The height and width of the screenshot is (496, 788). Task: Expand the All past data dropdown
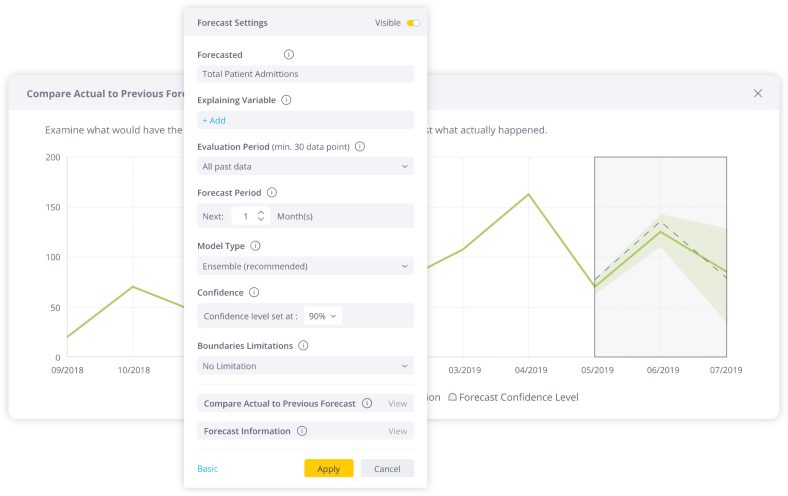click(306, 166)
